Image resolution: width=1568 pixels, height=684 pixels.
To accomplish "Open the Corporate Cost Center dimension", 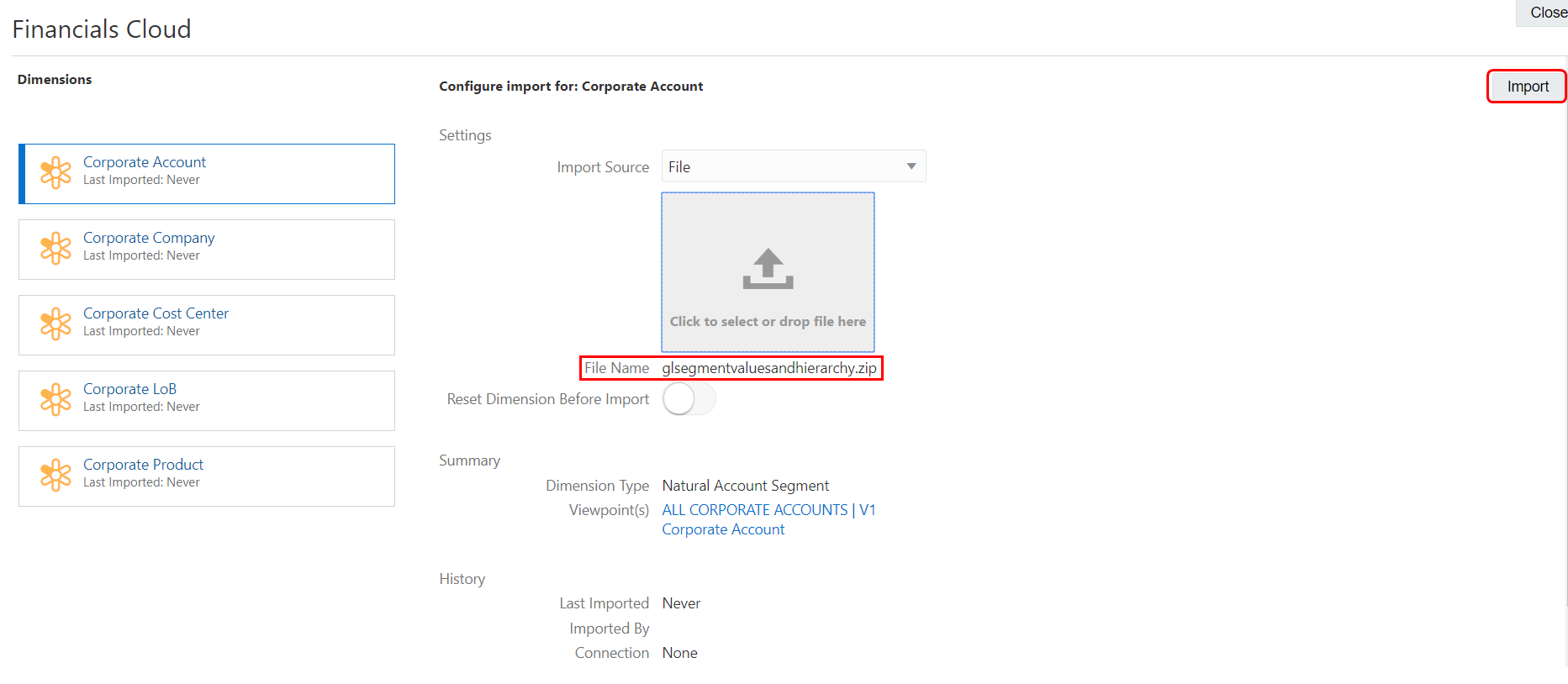I will coord(156,313).
